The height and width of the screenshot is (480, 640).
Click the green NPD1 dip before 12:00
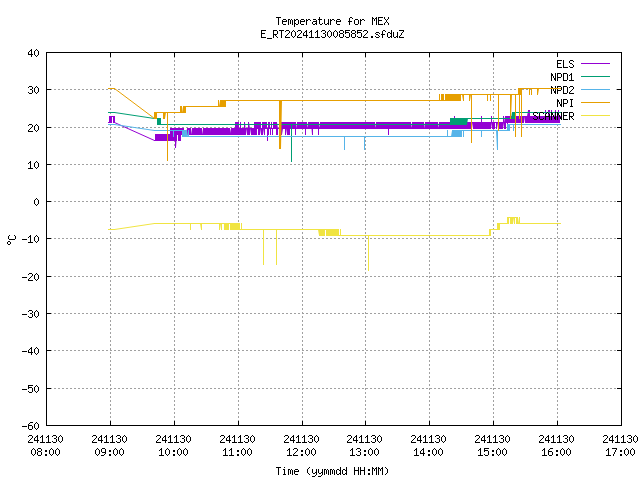(291, 145)
